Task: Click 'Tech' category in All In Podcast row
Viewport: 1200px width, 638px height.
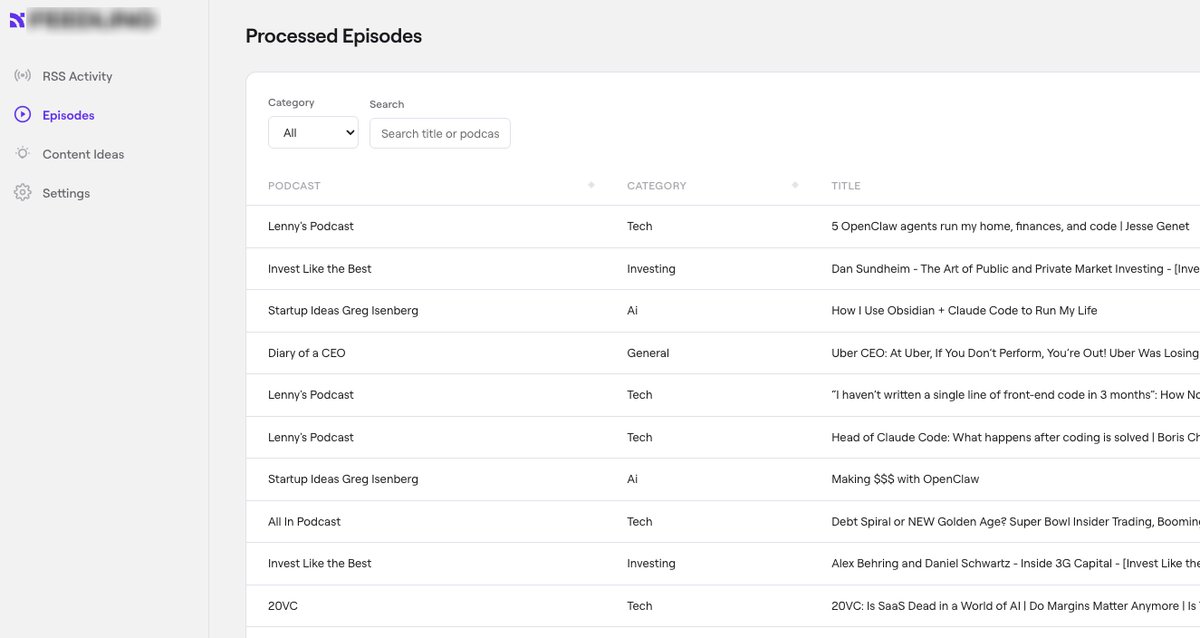Action: tap(639, 521)
